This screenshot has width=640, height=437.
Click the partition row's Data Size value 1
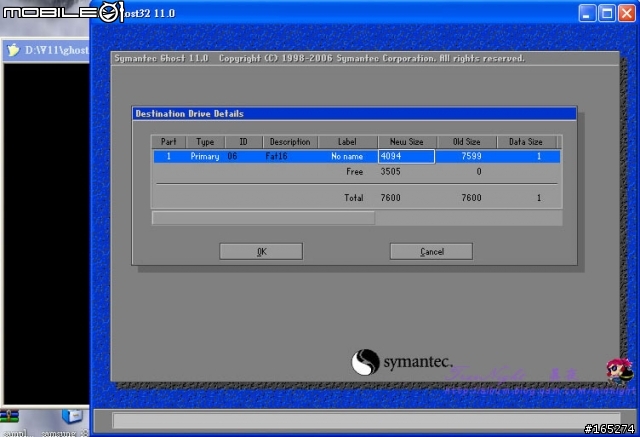[539, 156]
